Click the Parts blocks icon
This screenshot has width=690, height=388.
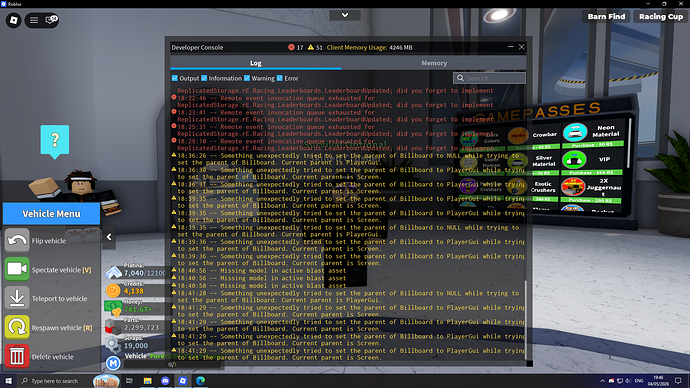pyautogui.click(x=113, y=327)
